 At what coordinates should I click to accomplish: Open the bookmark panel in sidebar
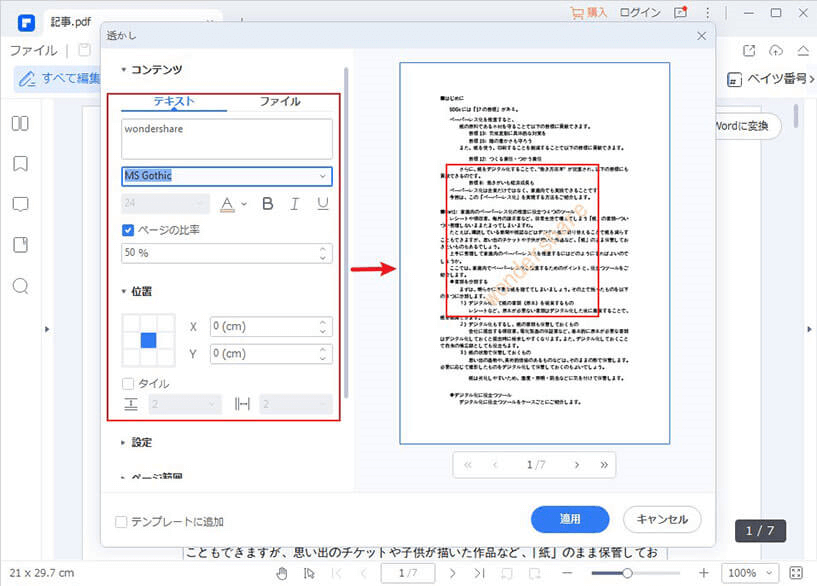20,164
